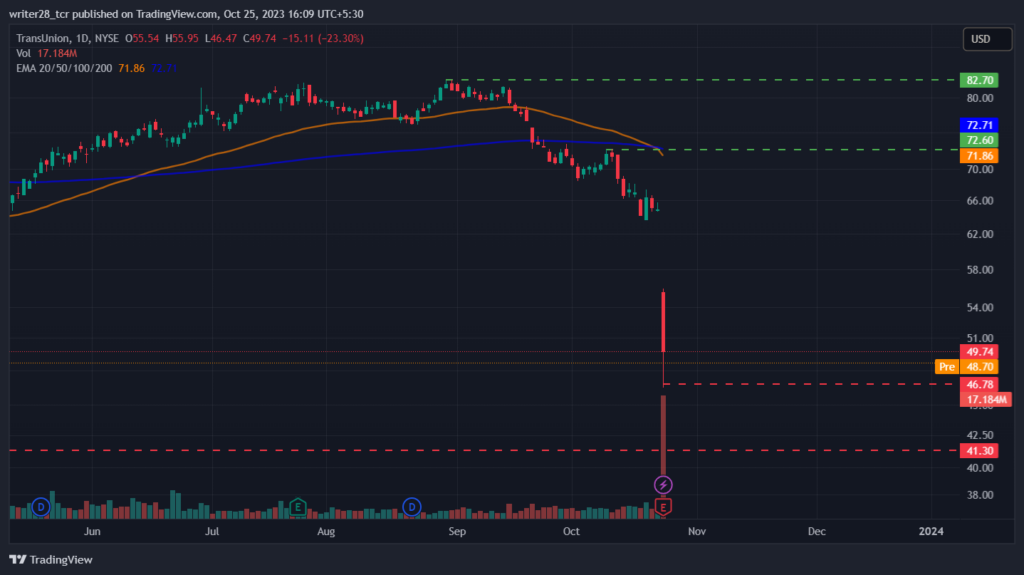Screen dimensions: 1024x575
Task: Click the 17.184M volume label on axis
Action: (985, 399)
